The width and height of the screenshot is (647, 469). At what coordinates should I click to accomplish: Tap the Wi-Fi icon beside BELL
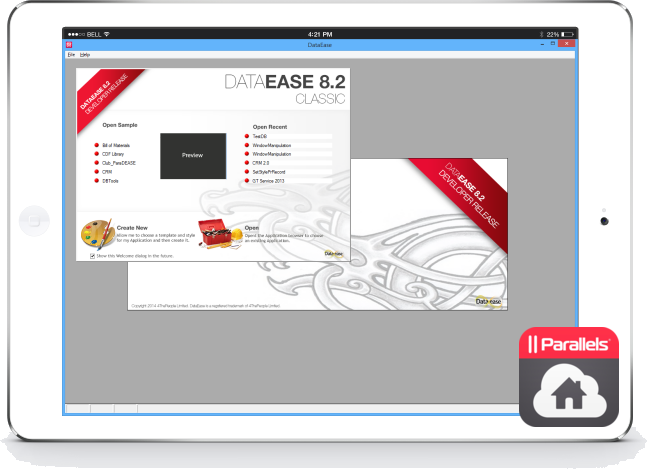[107, 34]
